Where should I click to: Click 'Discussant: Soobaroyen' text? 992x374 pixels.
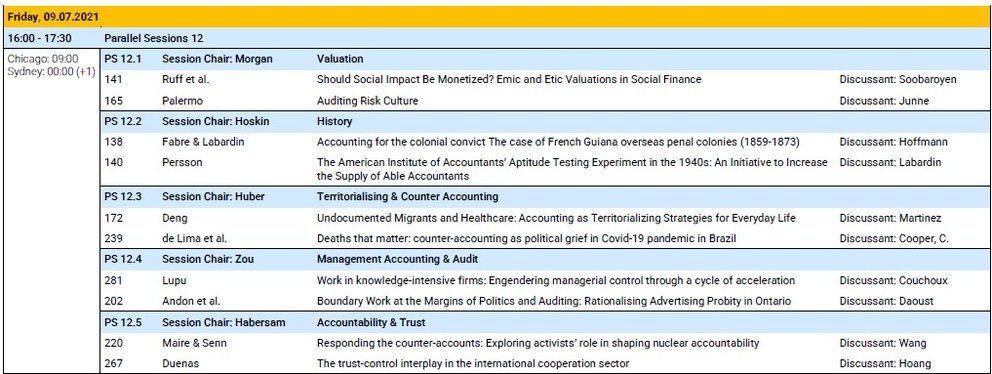click(x=898, y=80)
